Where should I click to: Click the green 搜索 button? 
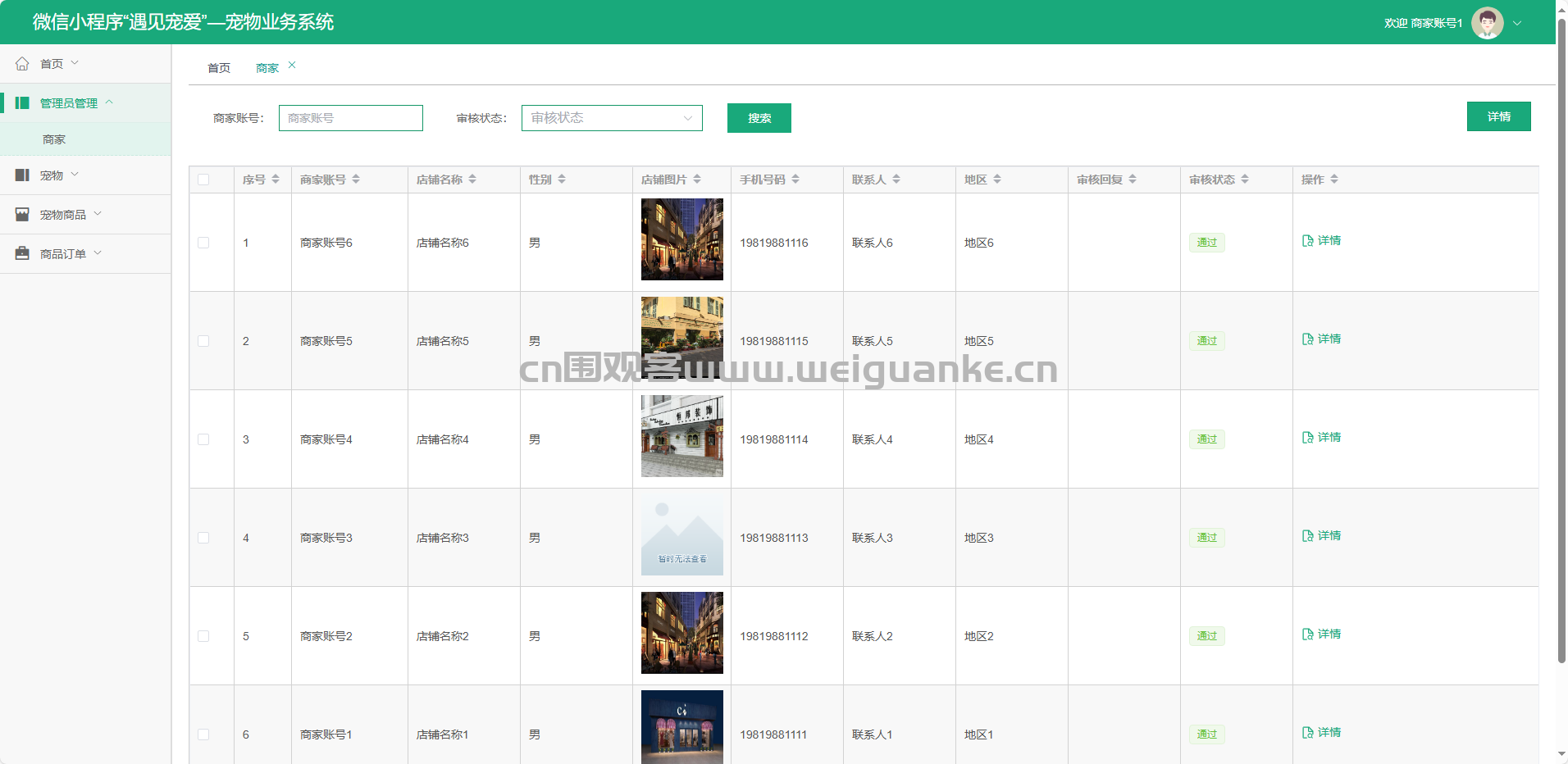click(759, 118)
